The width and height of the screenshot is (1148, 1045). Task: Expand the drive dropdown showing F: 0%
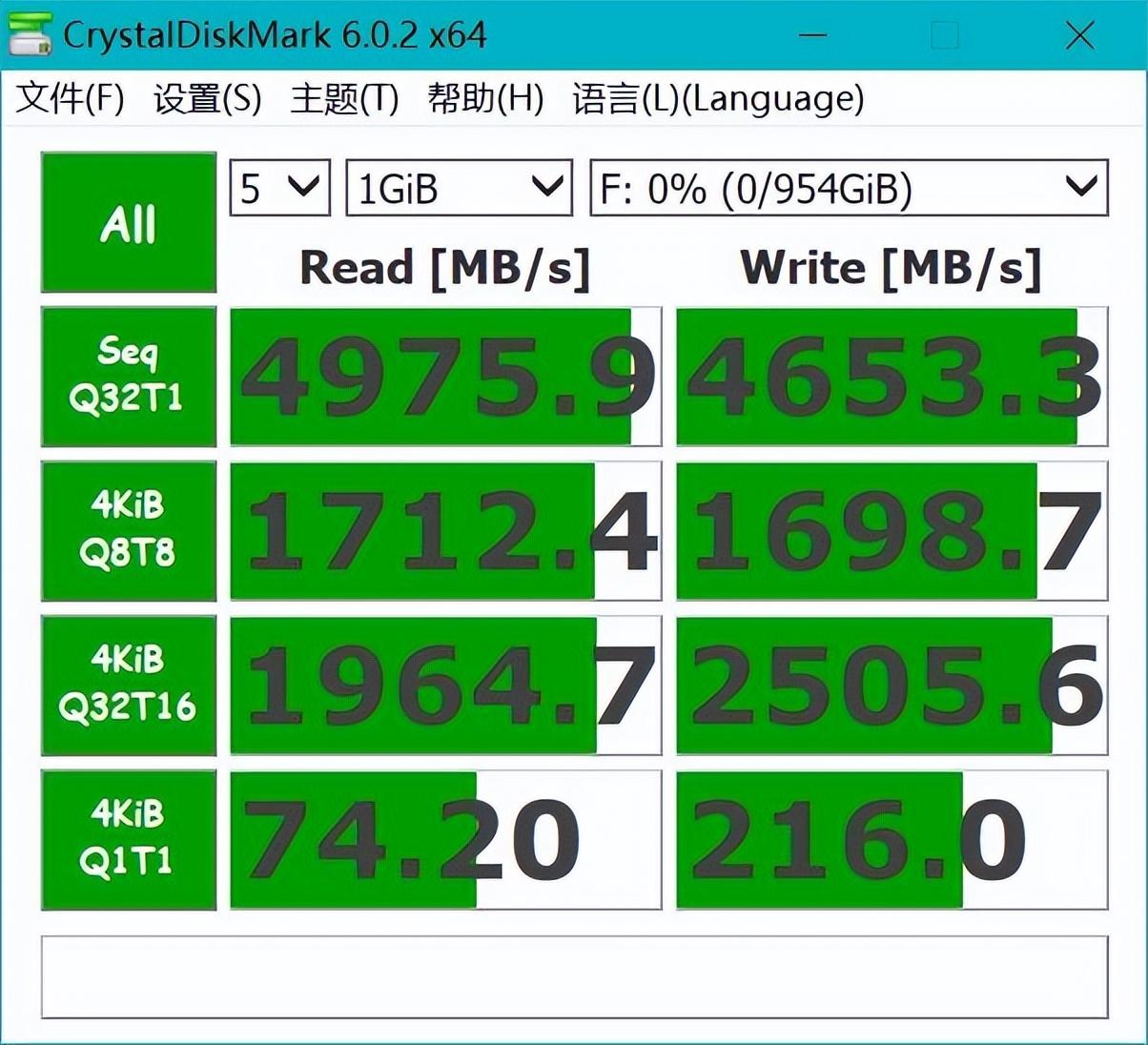click(849, 188)
